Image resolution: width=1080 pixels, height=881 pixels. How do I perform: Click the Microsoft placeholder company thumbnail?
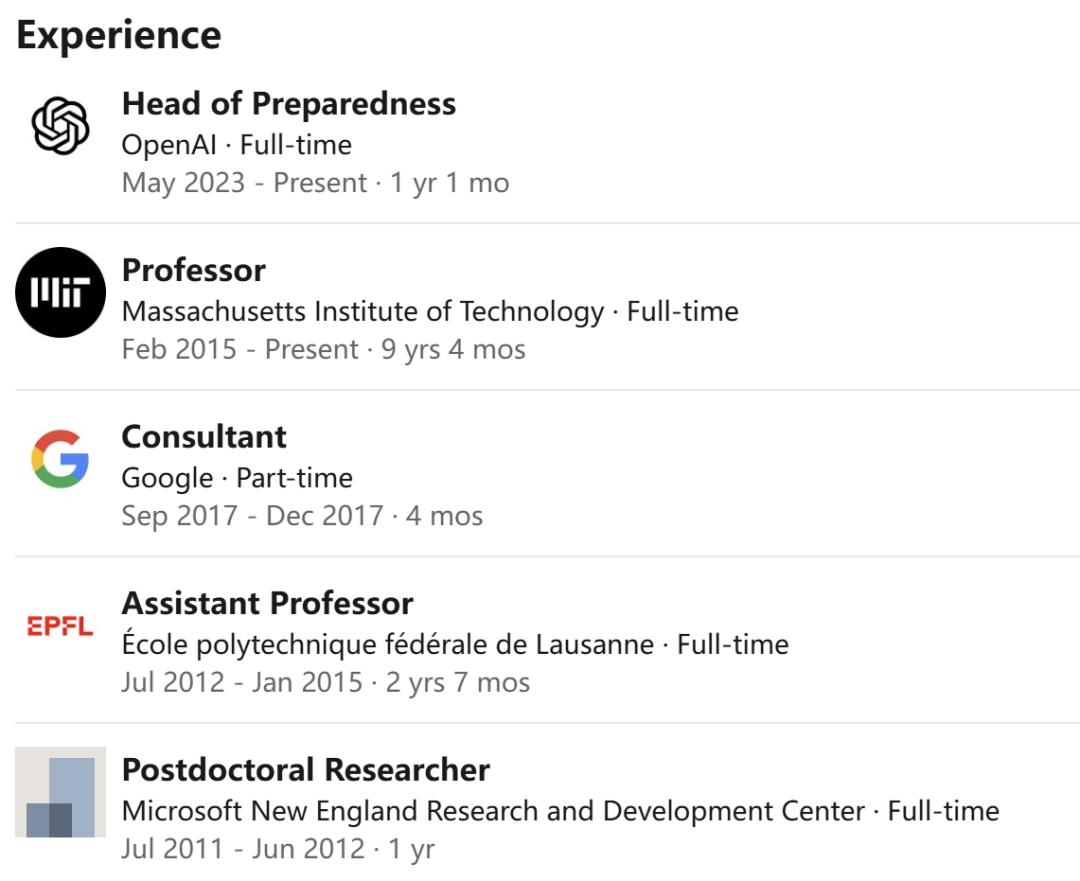60,792
